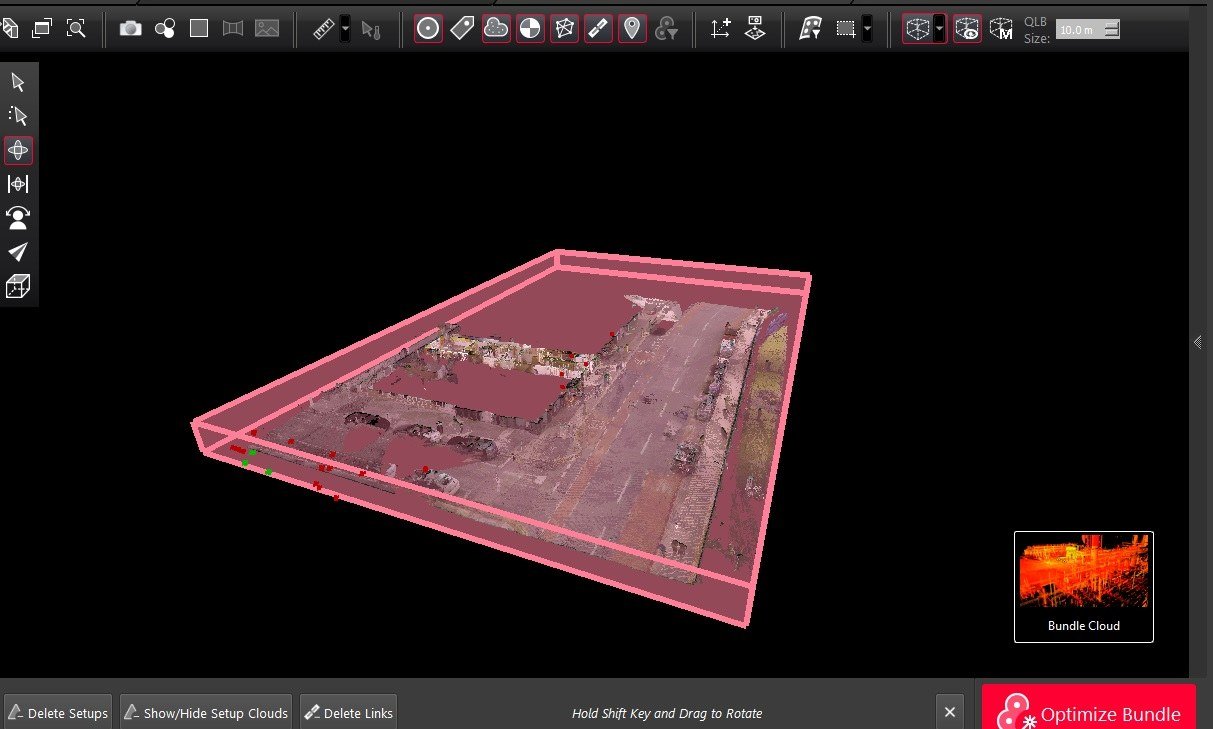Click the Show/Hide Setup Clouds button
The width and height of the screenshot is (1213, 729).
click(x=206, y=713)
